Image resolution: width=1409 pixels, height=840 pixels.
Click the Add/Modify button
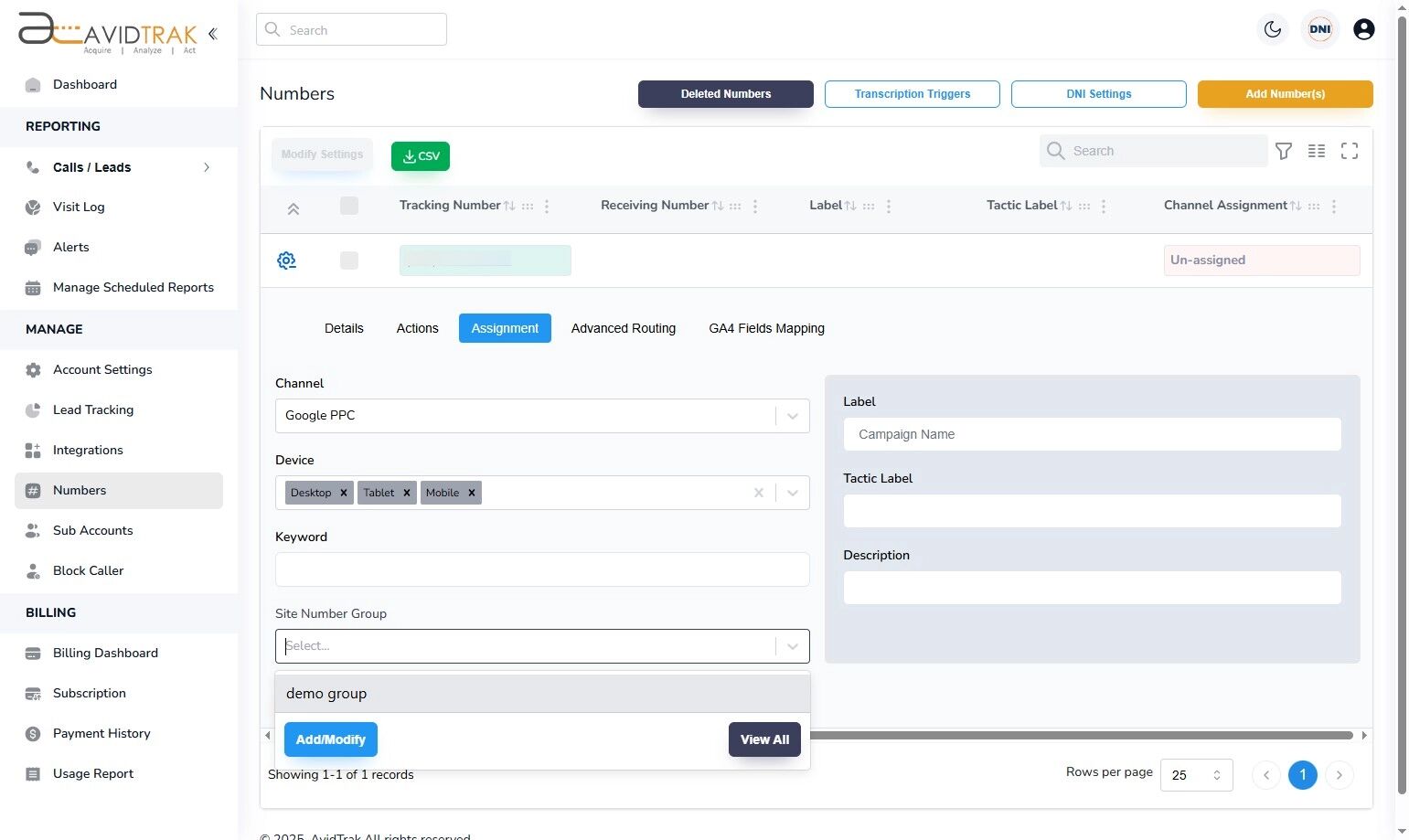(x=330, y=739)
